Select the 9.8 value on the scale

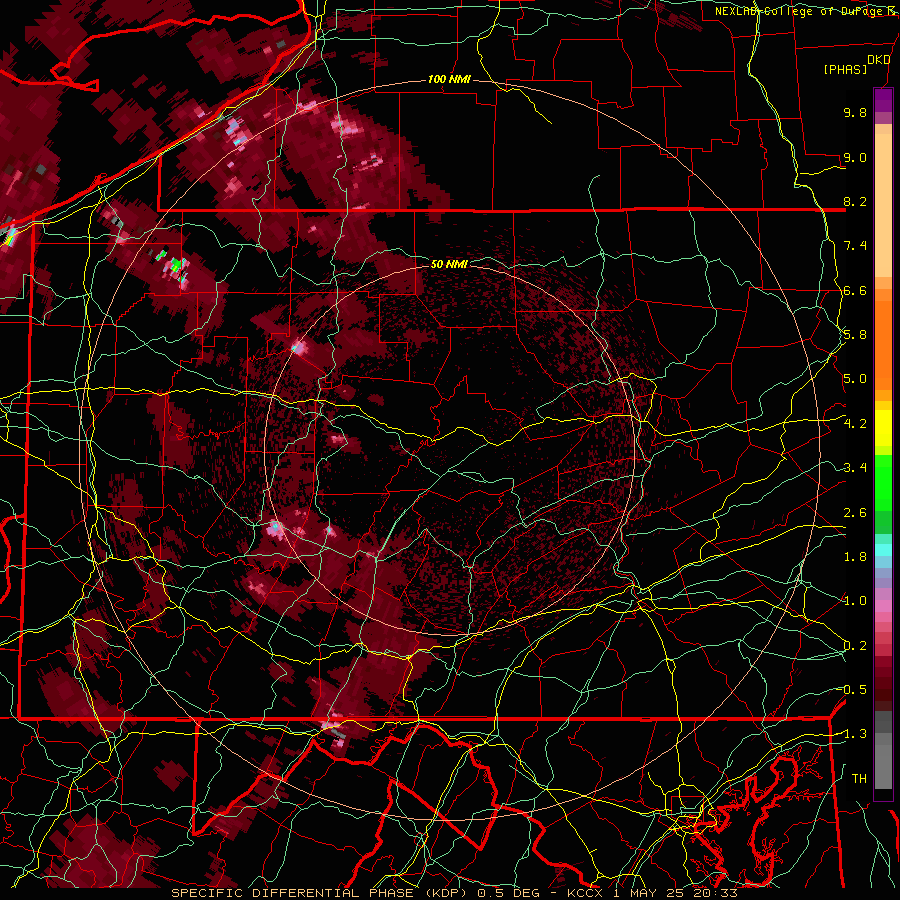click(855, 112)
